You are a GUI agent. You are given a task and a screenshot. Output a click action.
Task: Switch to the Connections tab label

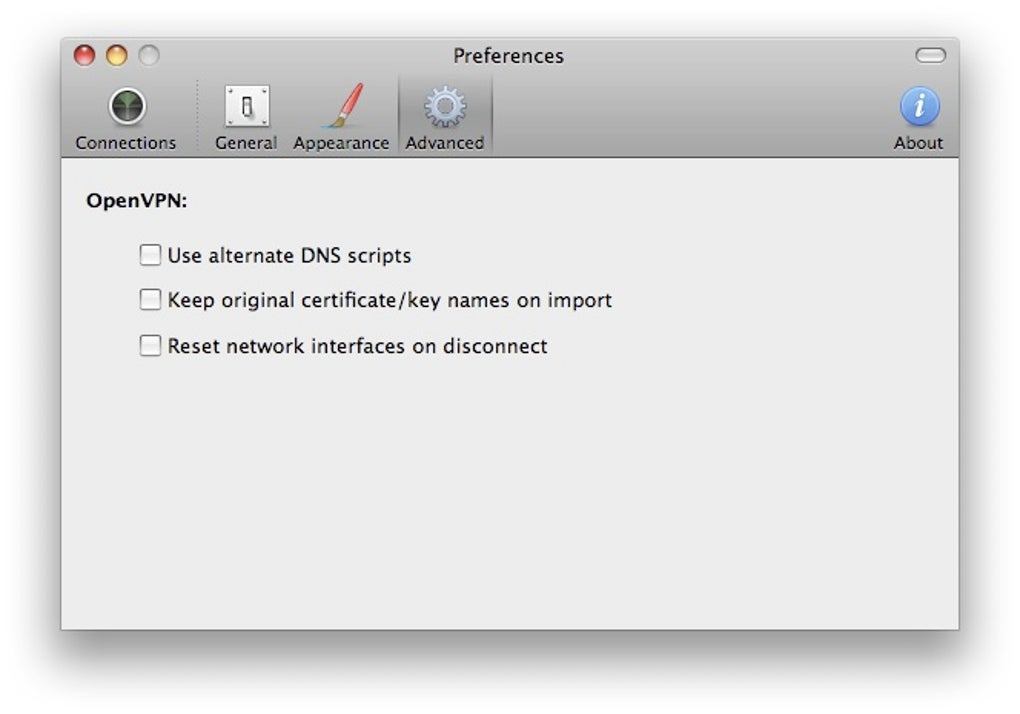[x=126, y=143]
